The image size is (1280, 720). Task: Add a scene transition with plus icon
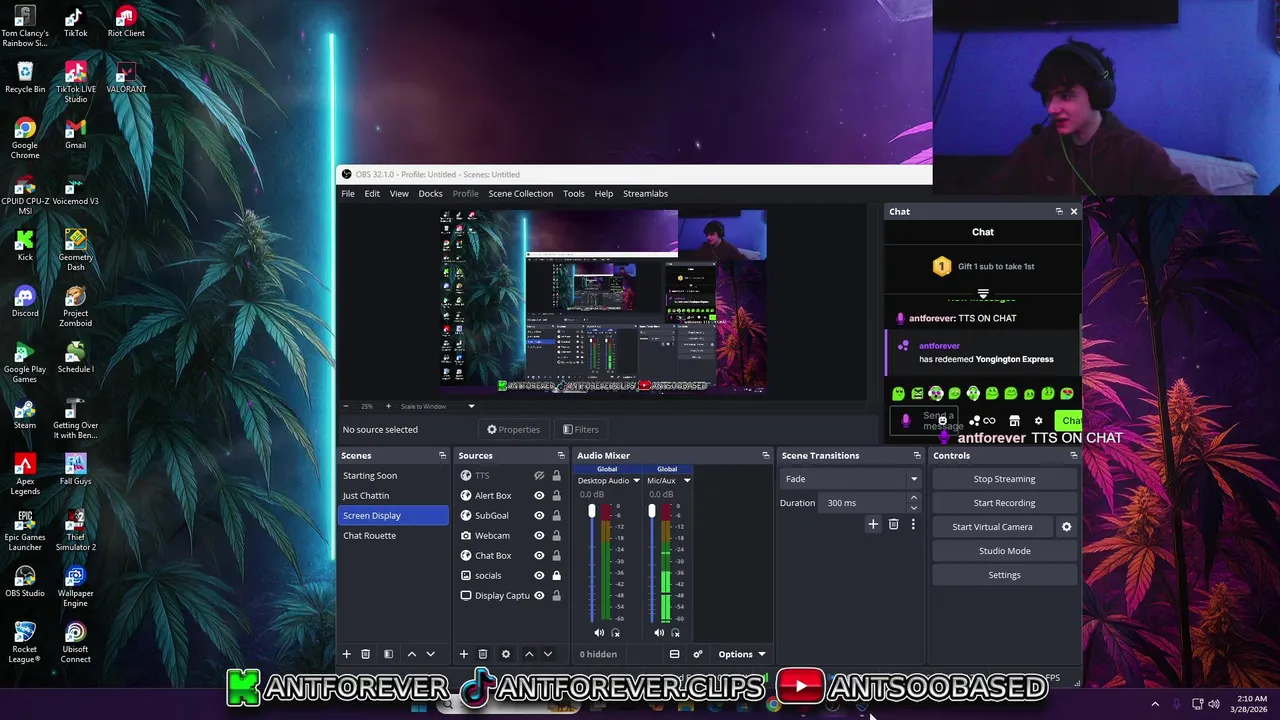pyautogui.click(x=873, y=524)
